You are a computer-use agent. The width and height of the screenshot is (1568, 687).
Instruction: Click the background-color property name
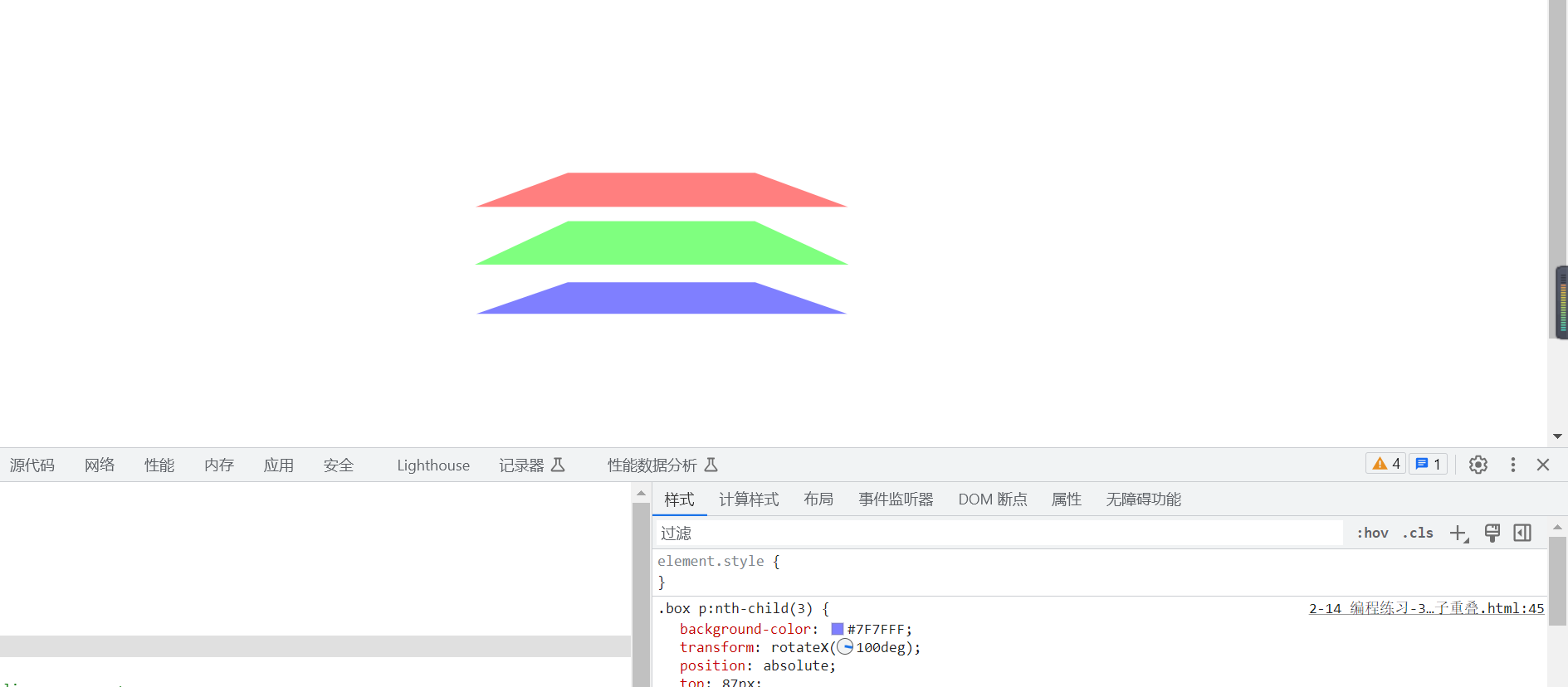745,630
